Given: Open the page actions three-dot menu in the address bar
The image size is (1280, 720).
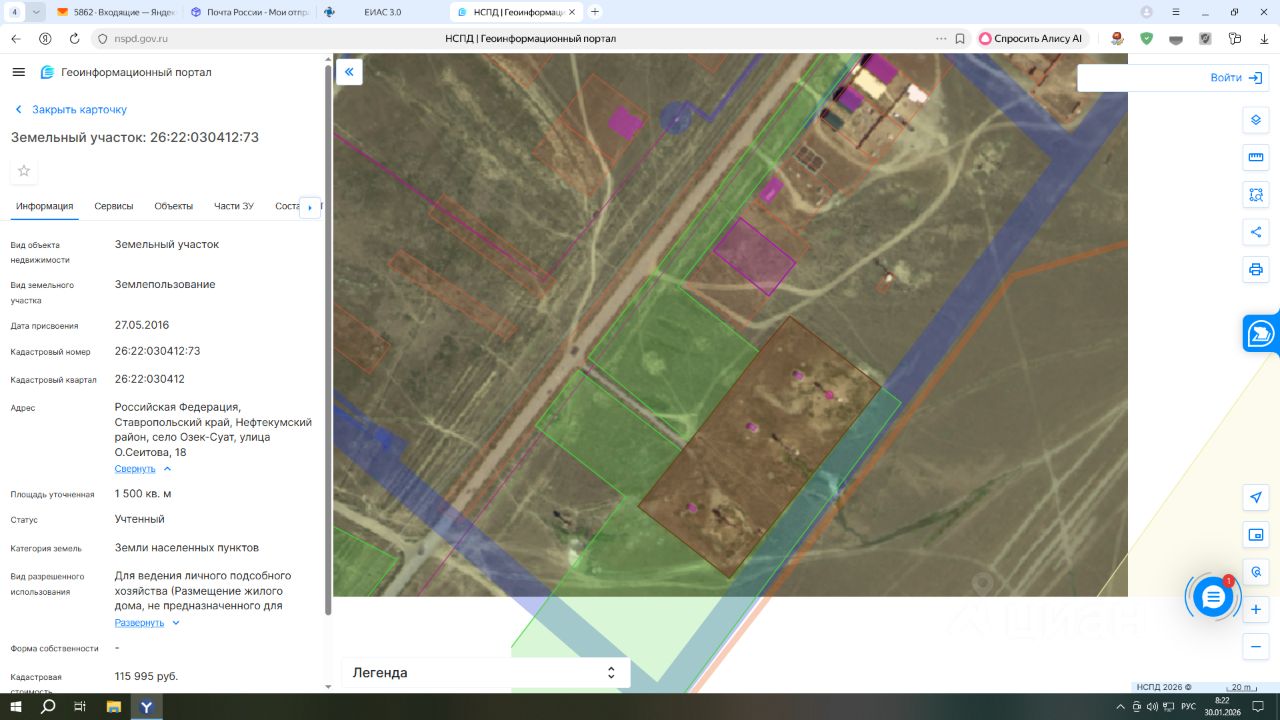Looking at the screenshot, I should [x=941, y=39].
